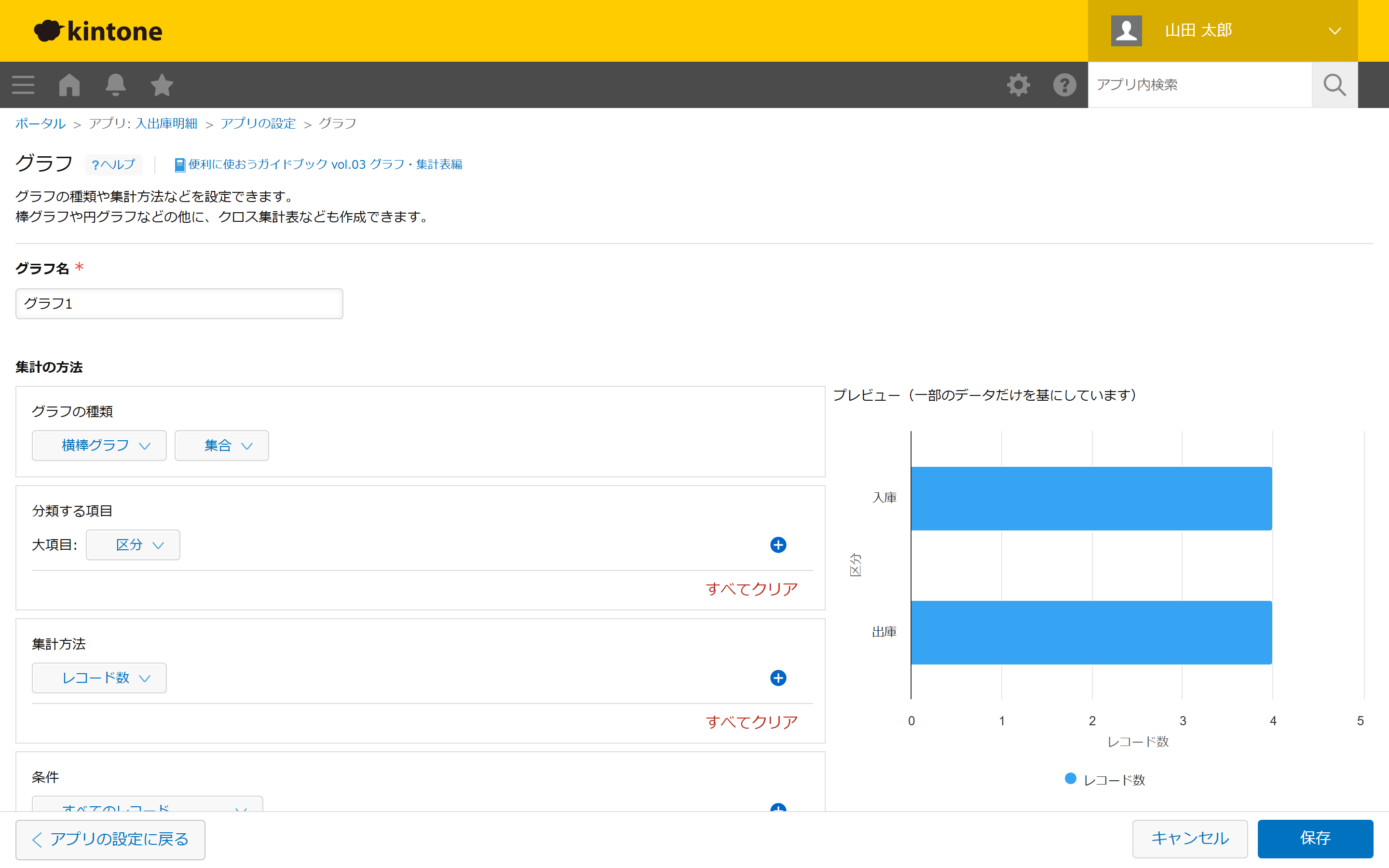This screenshot has height=868, width=1389.
Task: Open the favorites star icon
Action: [162, 85]
